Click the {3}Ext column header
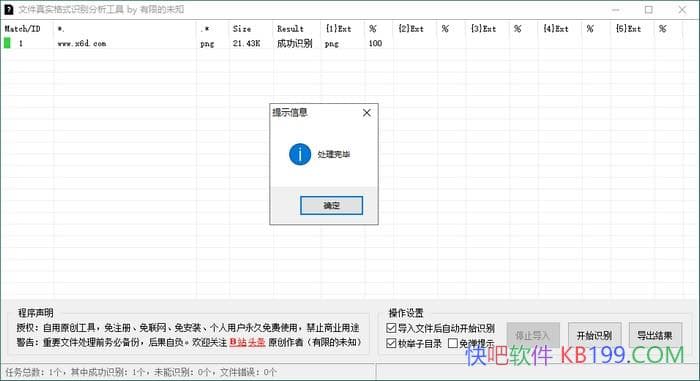The image size is (700, 381). (483, 29)
